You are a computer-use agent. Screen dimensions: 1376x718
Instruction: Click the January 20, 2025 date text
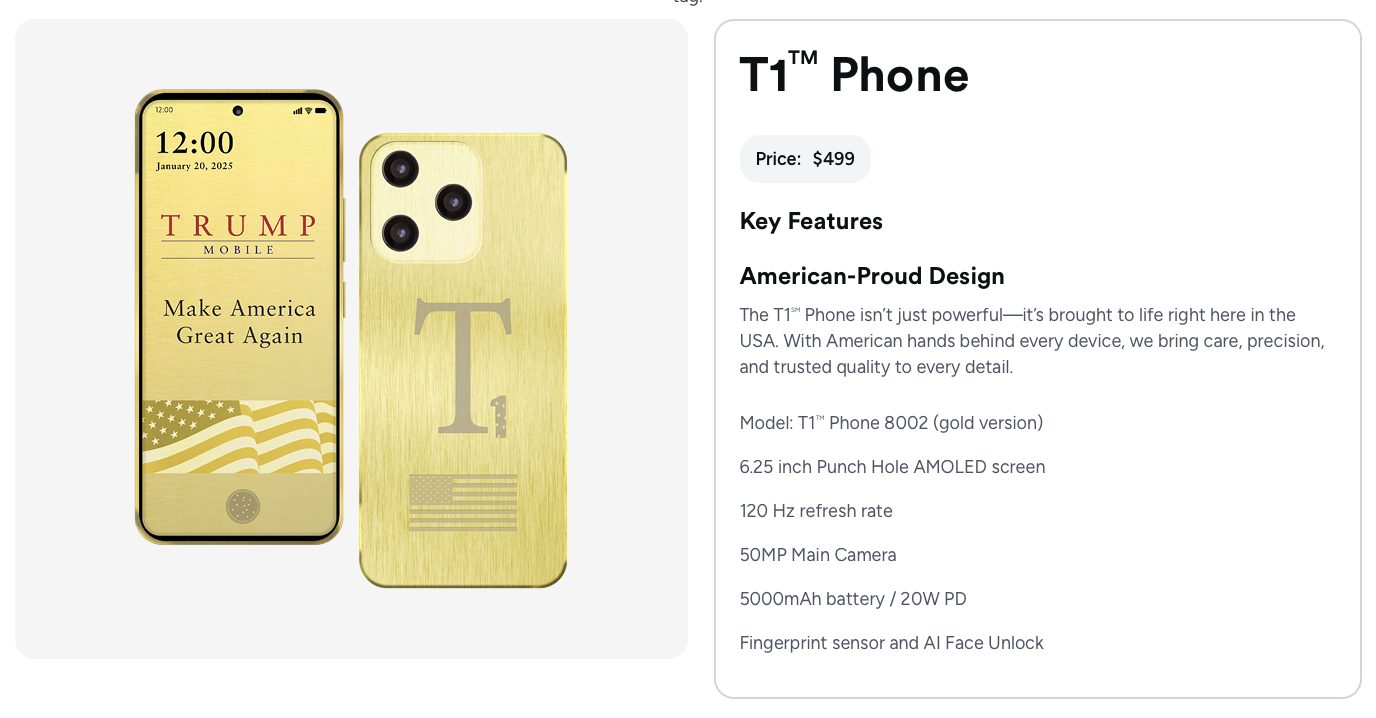[194, 166]
